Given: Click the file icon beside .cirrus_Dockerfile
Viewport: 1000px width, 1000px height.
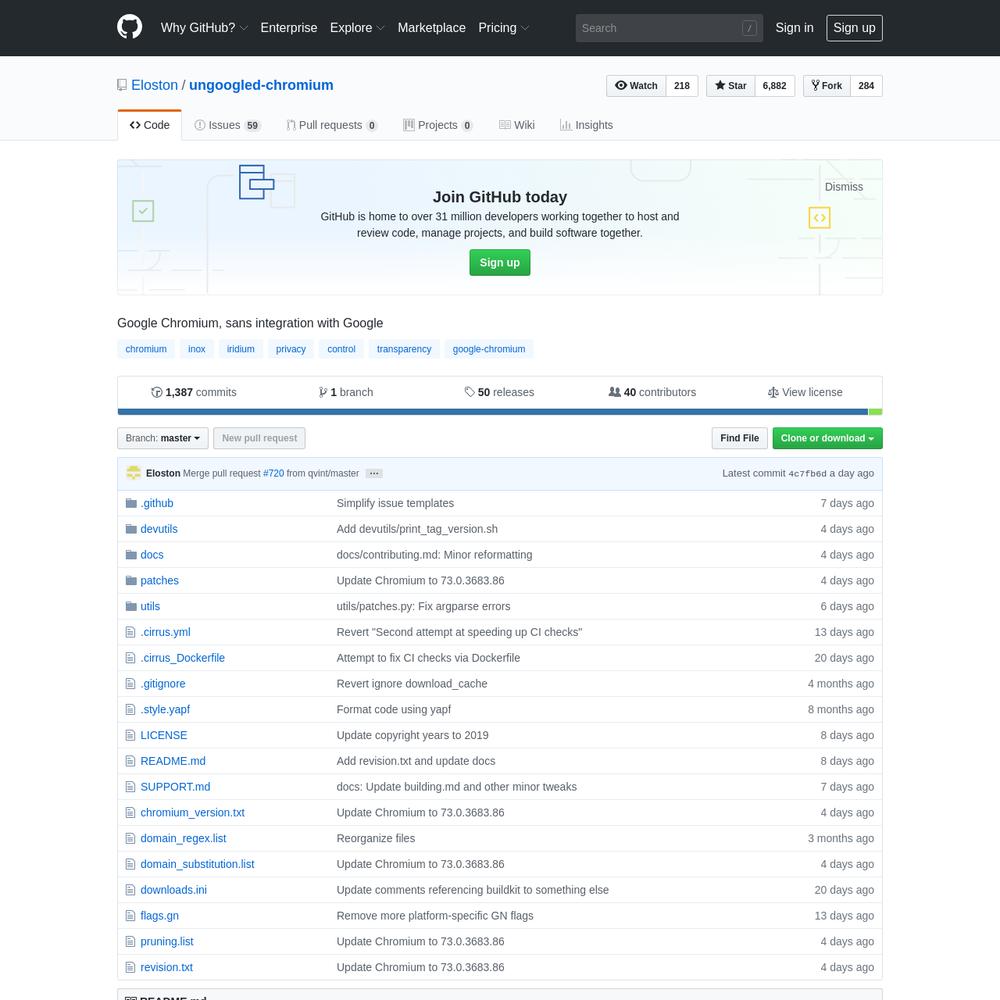Looking at the screenshot, I should (x=130, y=658).
